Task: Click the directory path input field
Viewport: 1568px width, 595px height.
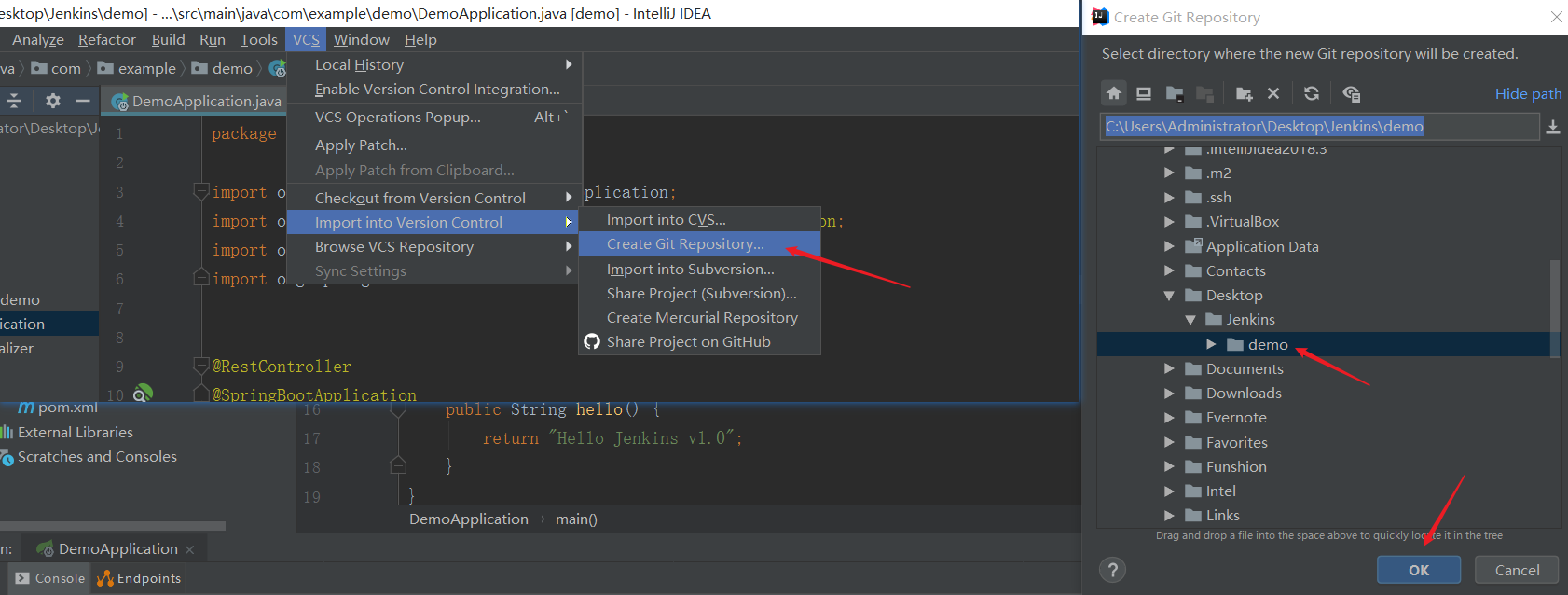Action: pyautogui.click(x=1318, y=127)
